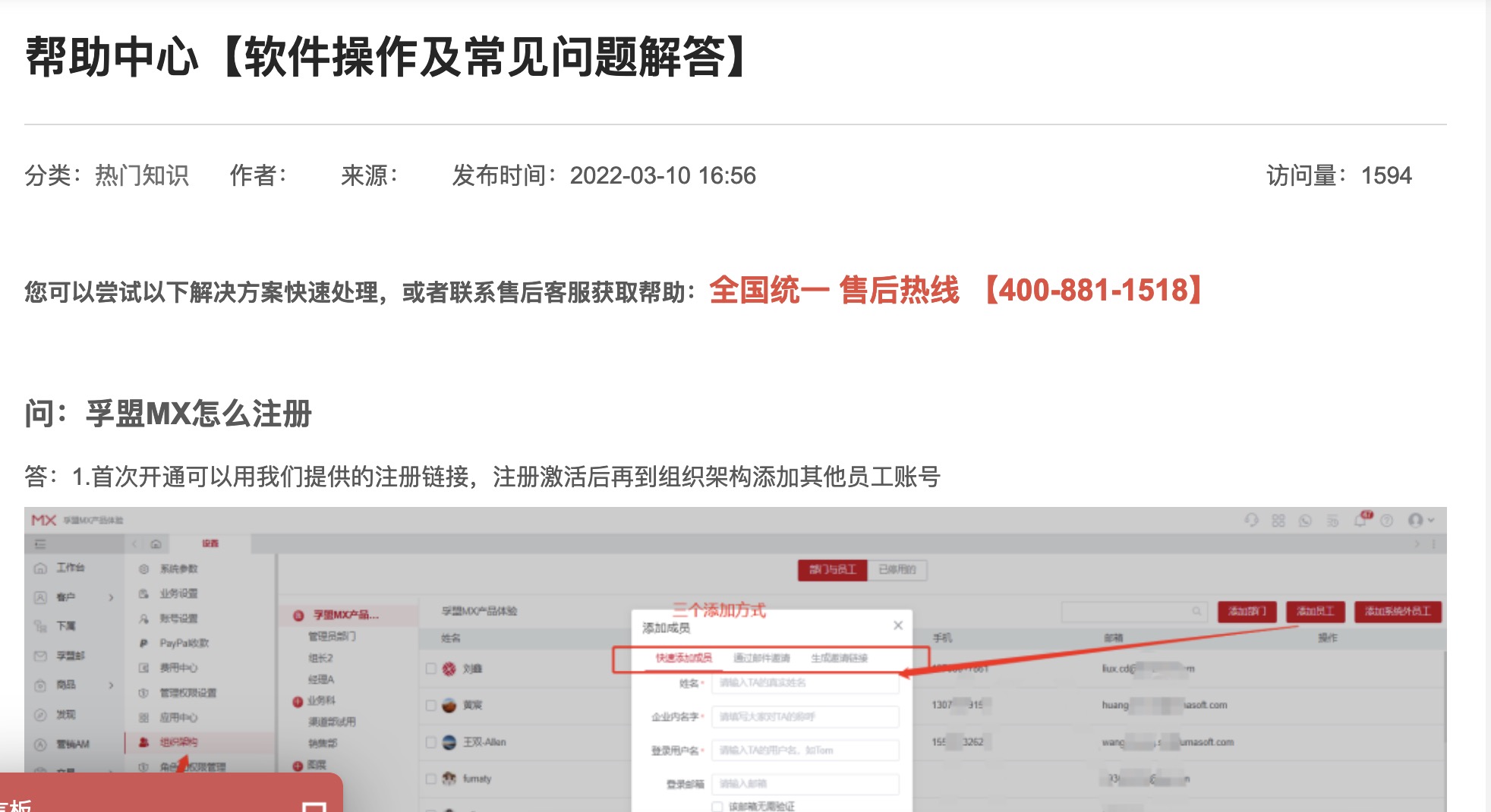Screen dimensions: 1491x812
Task: Expand the 客户 sidebar submenu
Action: pos(112,597)
